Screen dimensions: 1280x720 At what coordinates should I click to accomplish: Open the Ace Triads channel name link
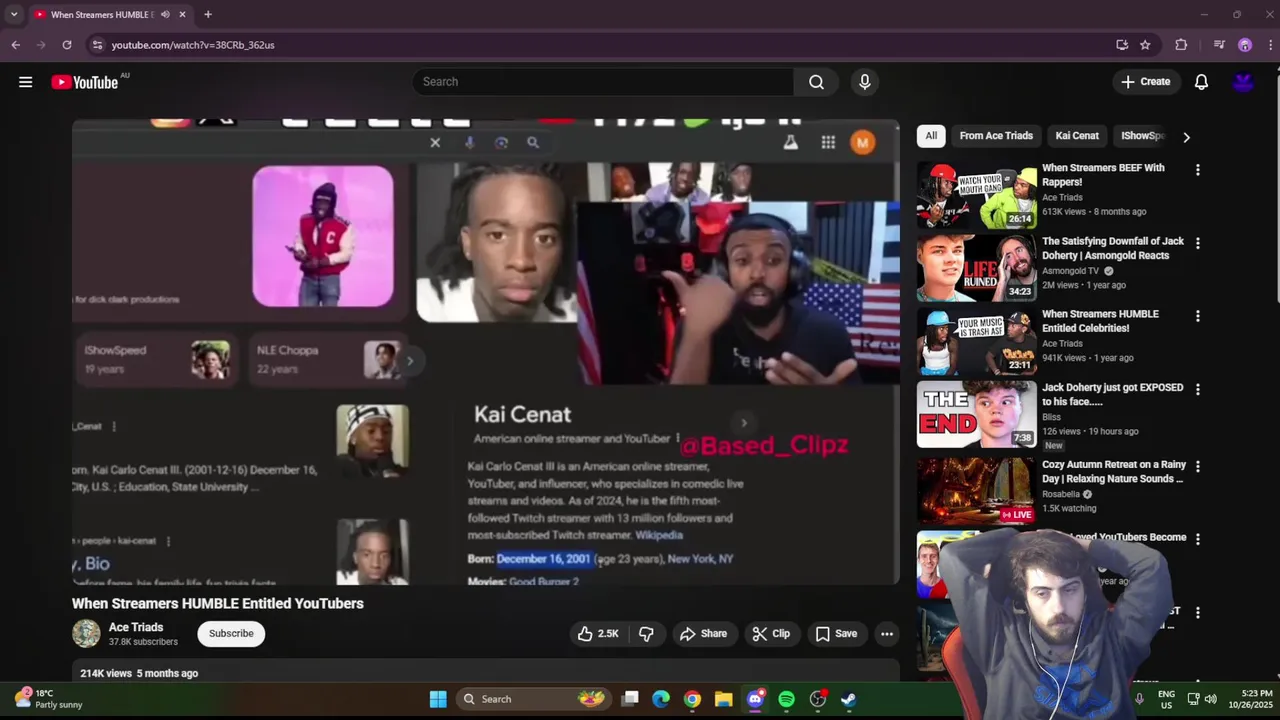pos(136,628)
